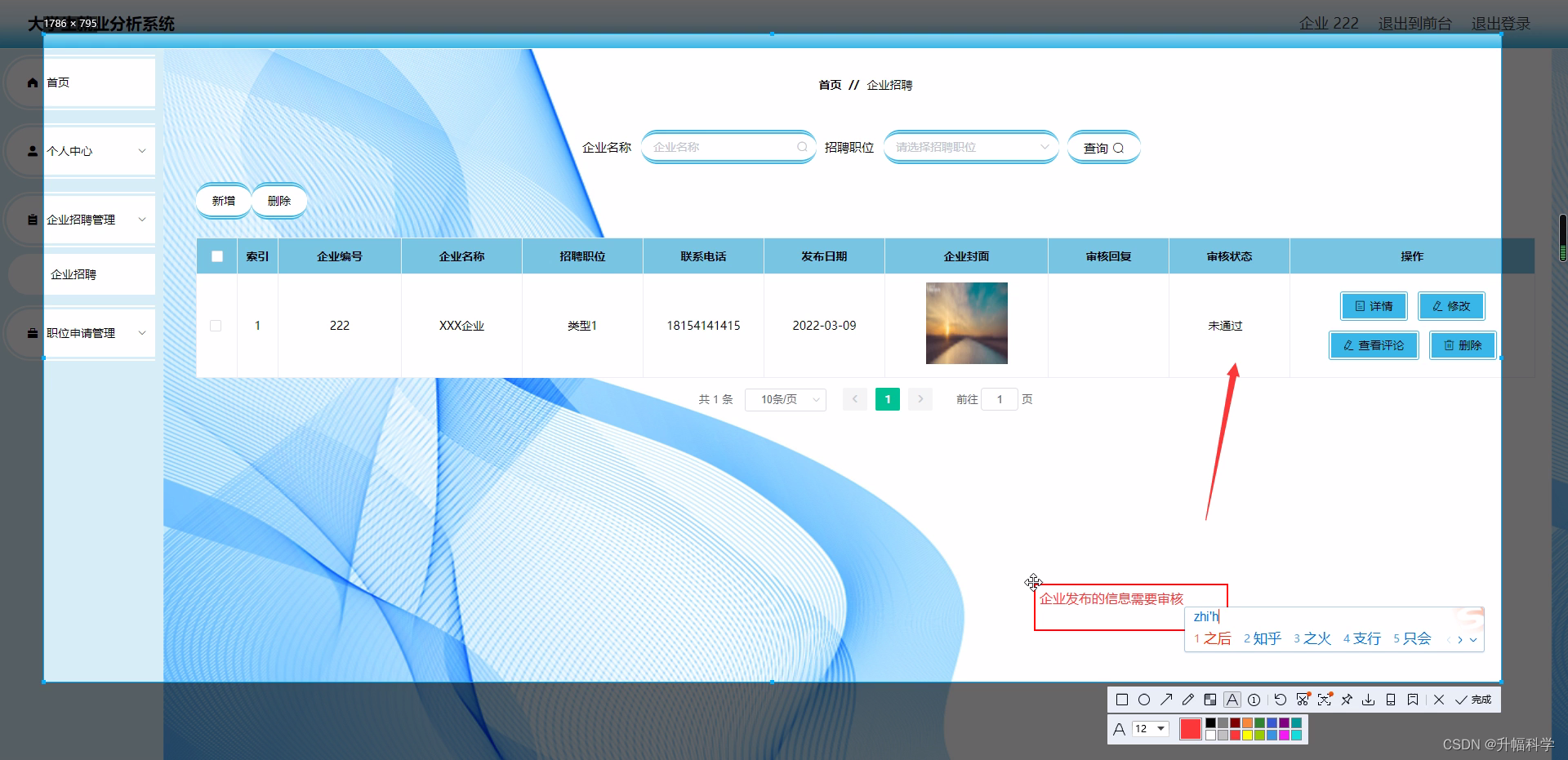The image size is (1568, 760).
Task: Select the arrow drawing tool
Action: click(x=1166, y=700)
